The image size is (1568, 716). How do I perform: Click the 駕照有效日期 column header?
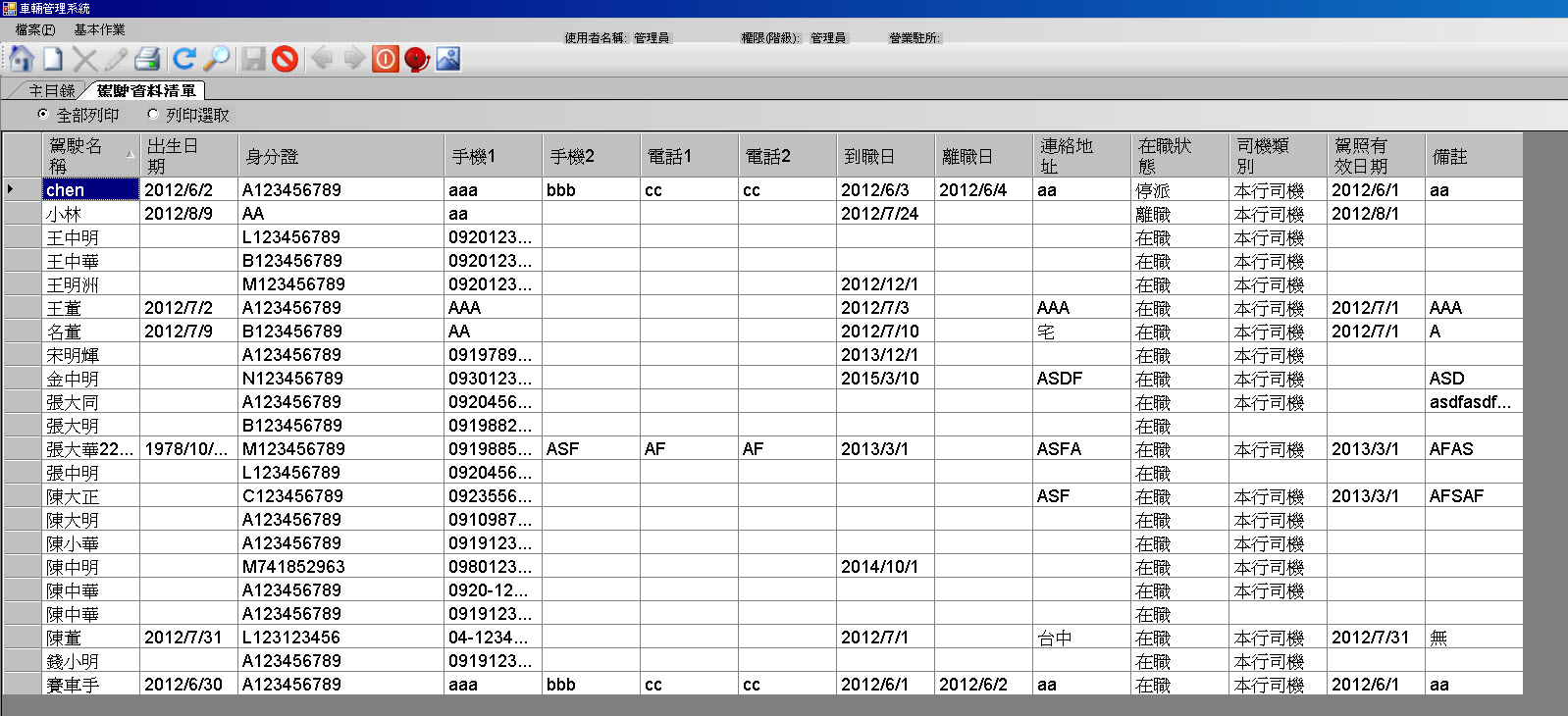coord(1376,155)
